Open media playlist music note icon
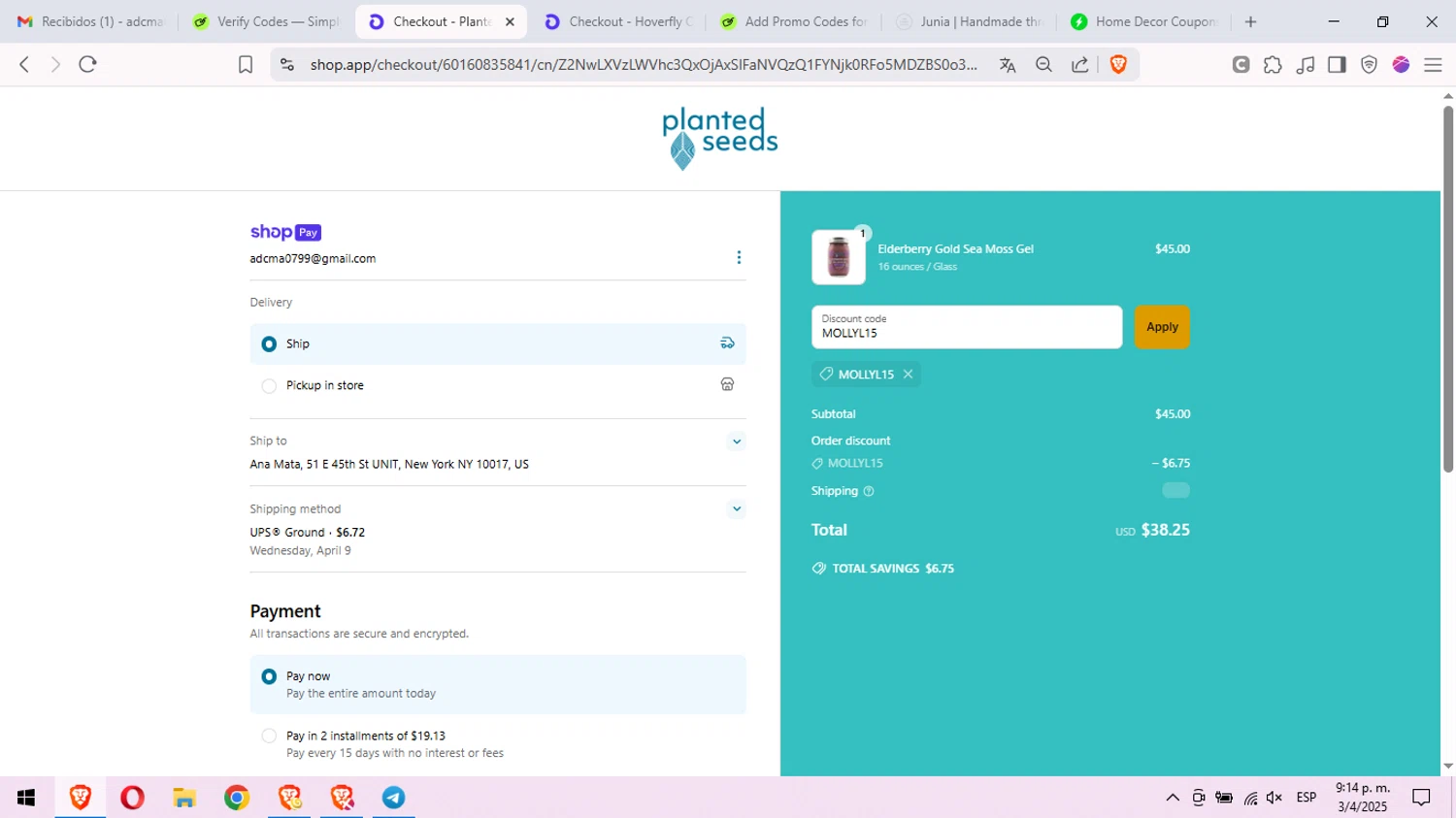Screen dimensions: 1456x818 click(1306, 64)
